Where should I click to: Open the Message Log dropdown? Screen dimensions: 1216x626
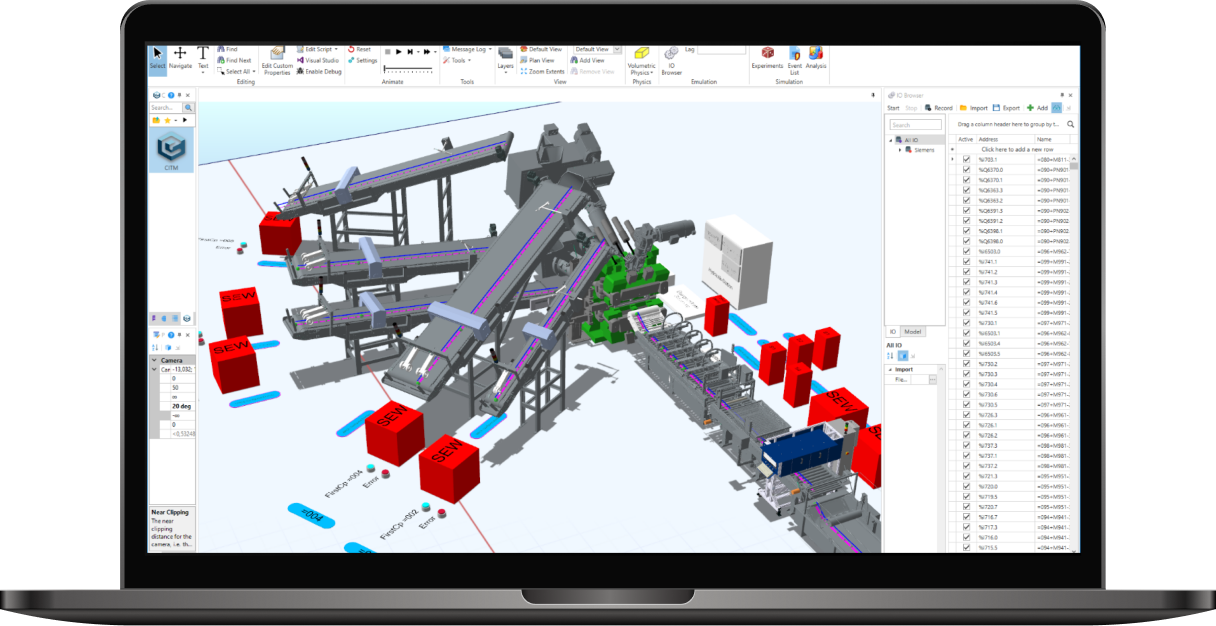(467, 49)
